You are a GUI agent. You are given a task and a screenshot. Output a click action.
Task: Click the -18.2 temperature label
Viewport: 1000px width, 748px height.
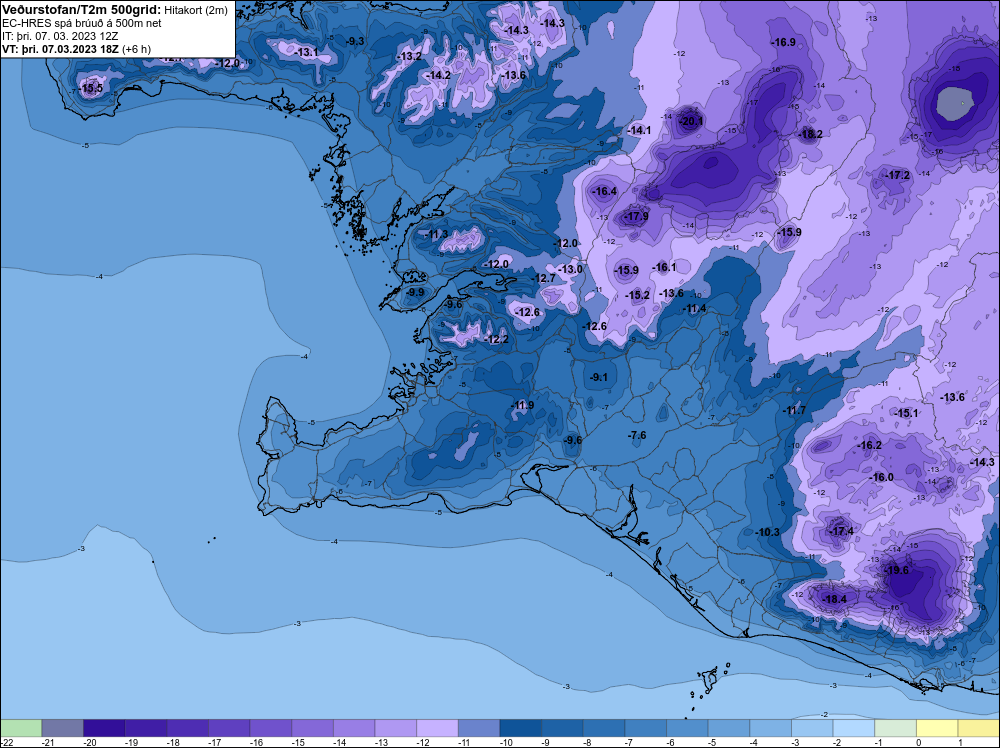click(x=811, y=134)
